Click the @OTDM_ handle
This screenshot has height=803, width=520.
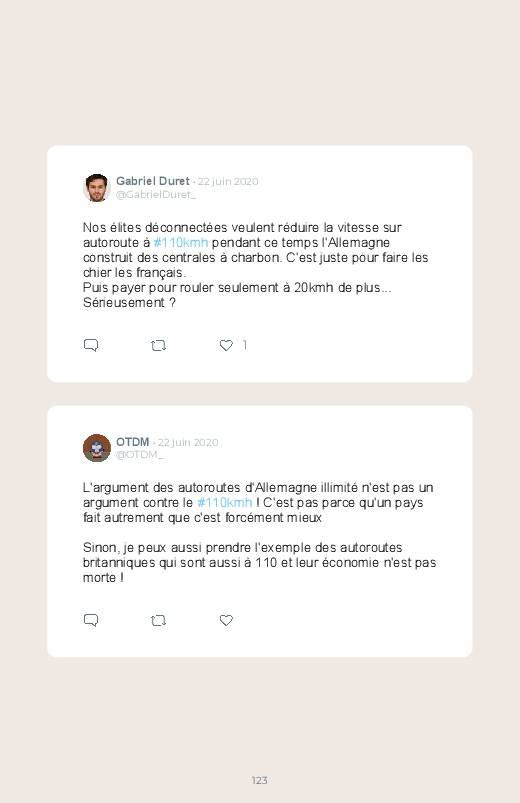139,455
